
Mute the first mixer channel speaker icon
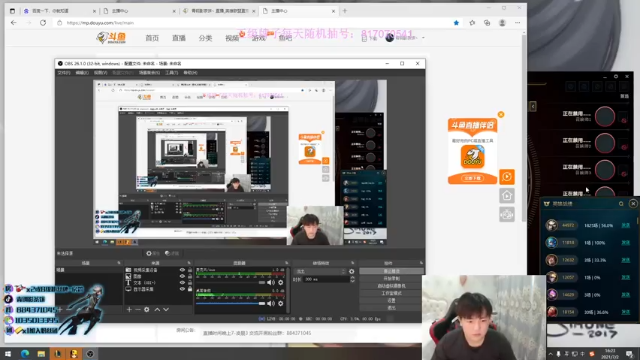(271, 282)
